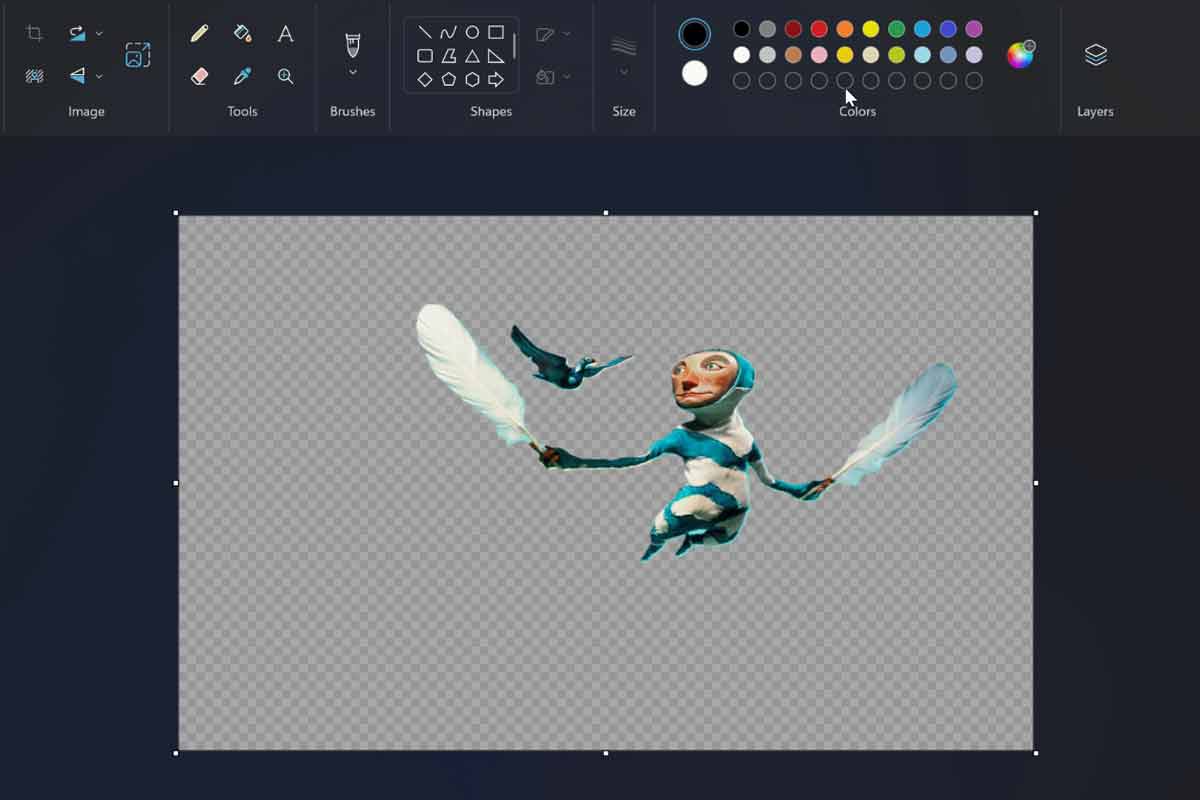Image resolution: width=1200 pixels, height=800 pixels.
Task: Expand the Flip dropdown arrow
Action: pos(99,76)
